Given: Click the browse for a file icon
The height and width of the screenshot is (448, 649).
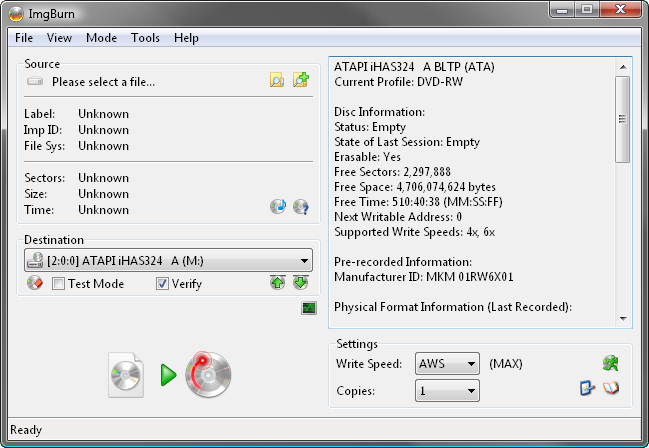Looking at the screenshot, I should tap(277, 79).
